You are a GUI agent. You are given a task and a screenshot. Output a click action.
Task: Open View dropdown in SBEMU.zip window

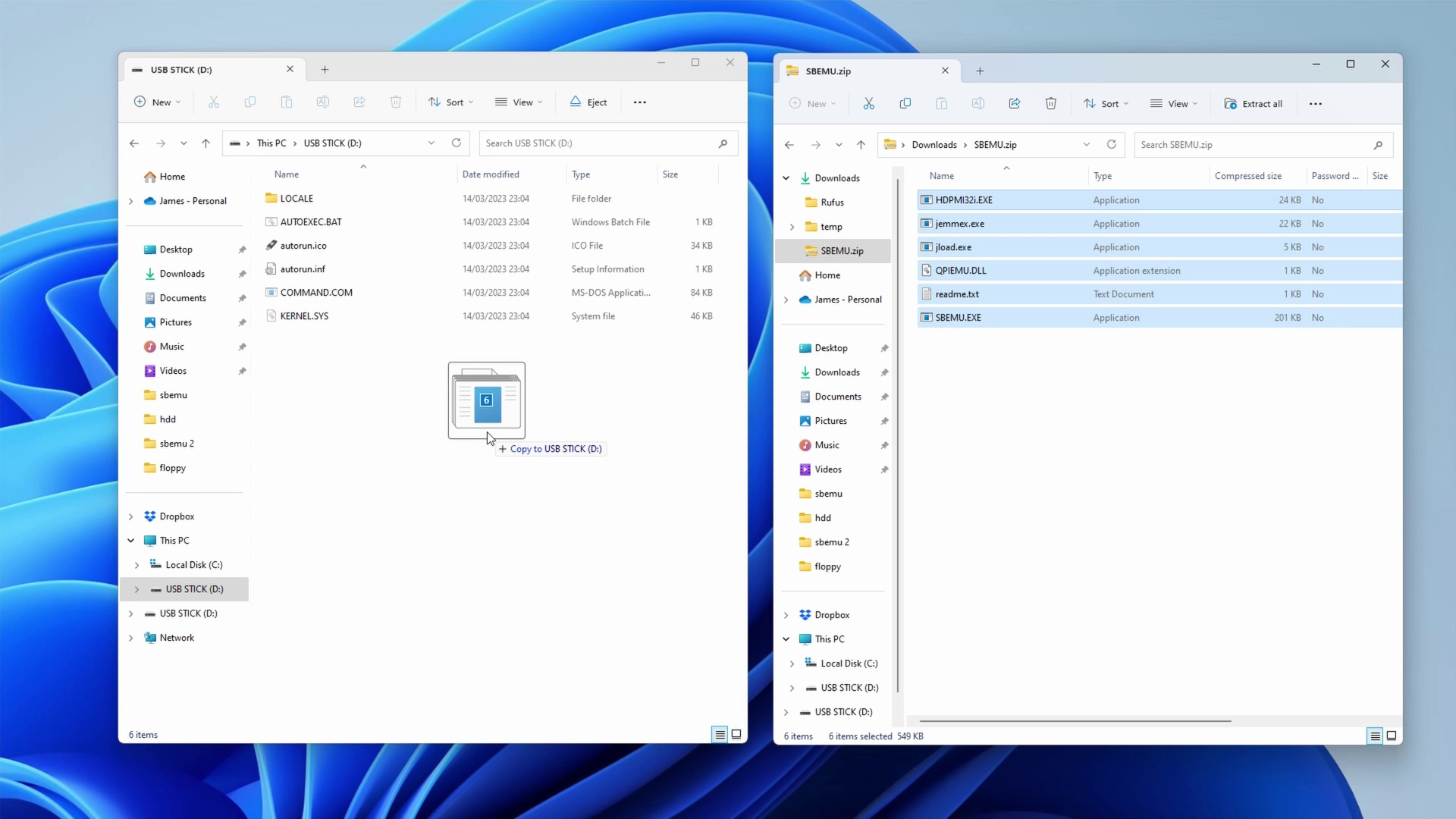pyautogui.click(x=1175, y=104)
